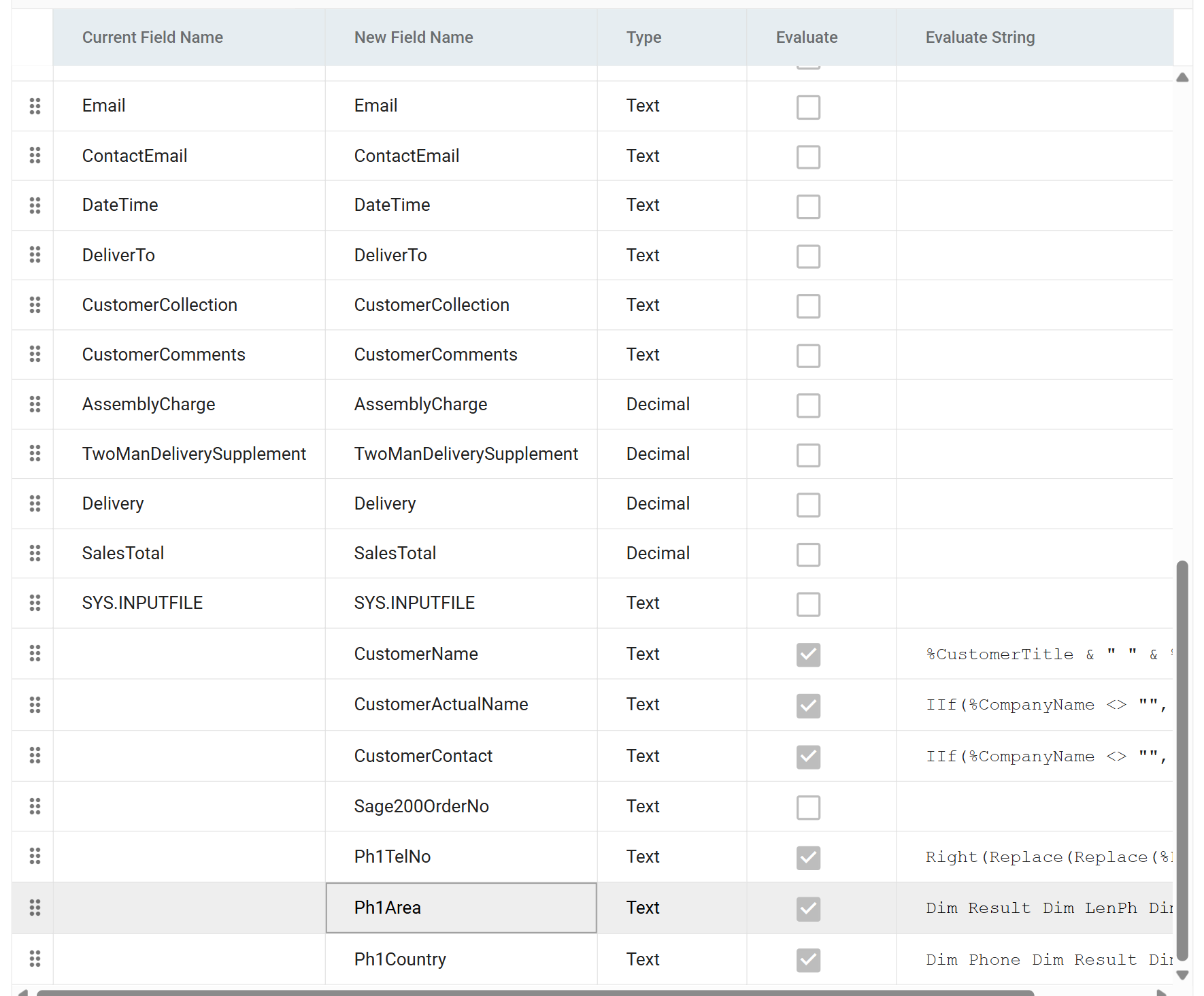This screenshot has width=1204, height=996.
Task: Click the drag handle for the TwoManDeliverySupplement row
Action: (35, 454)
